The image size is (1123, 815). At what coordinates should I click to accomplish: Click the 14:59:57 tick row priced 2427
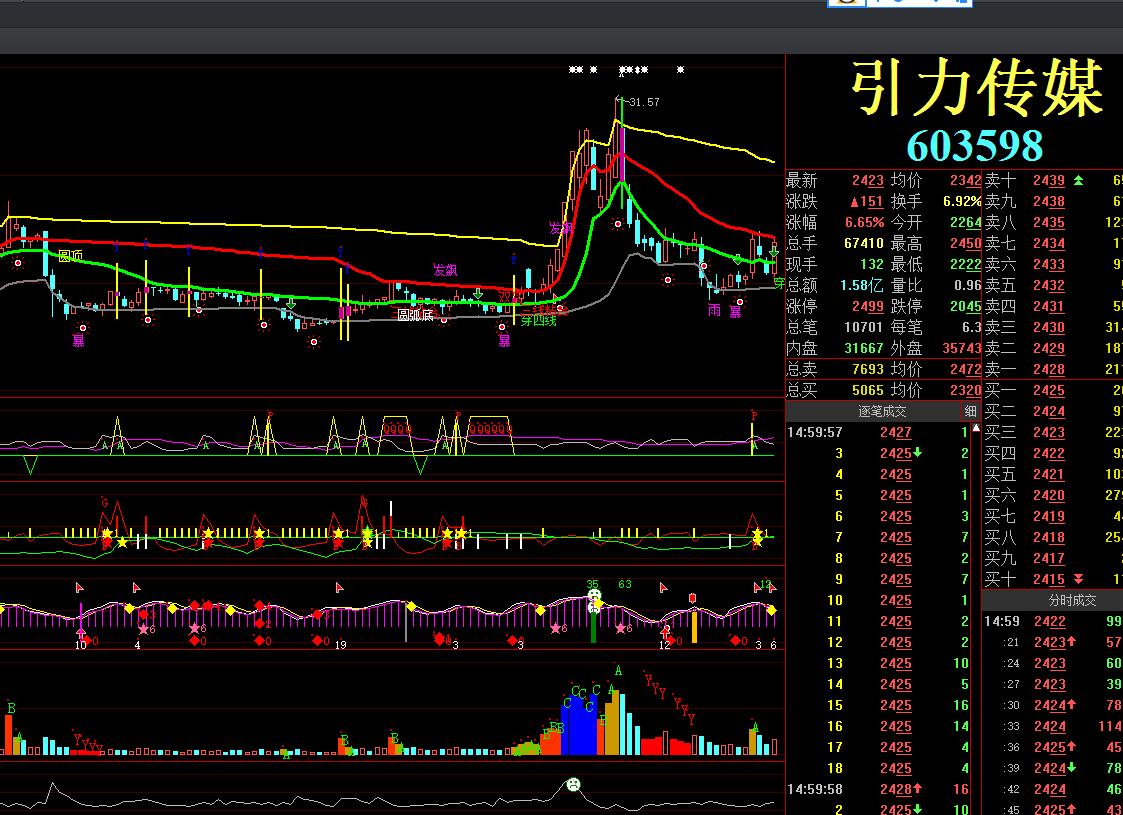pos(878,432)
